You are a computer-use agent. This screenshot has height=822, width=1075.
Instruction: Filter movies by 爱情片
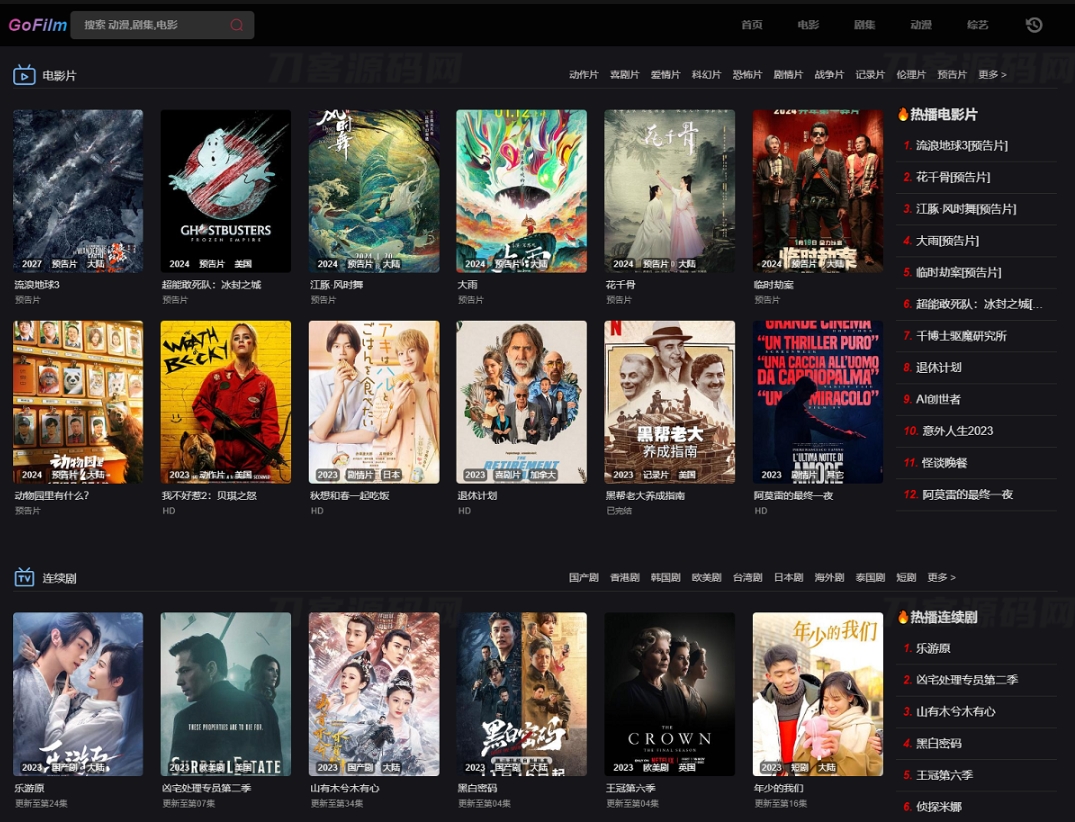click(x=665, y=75)
